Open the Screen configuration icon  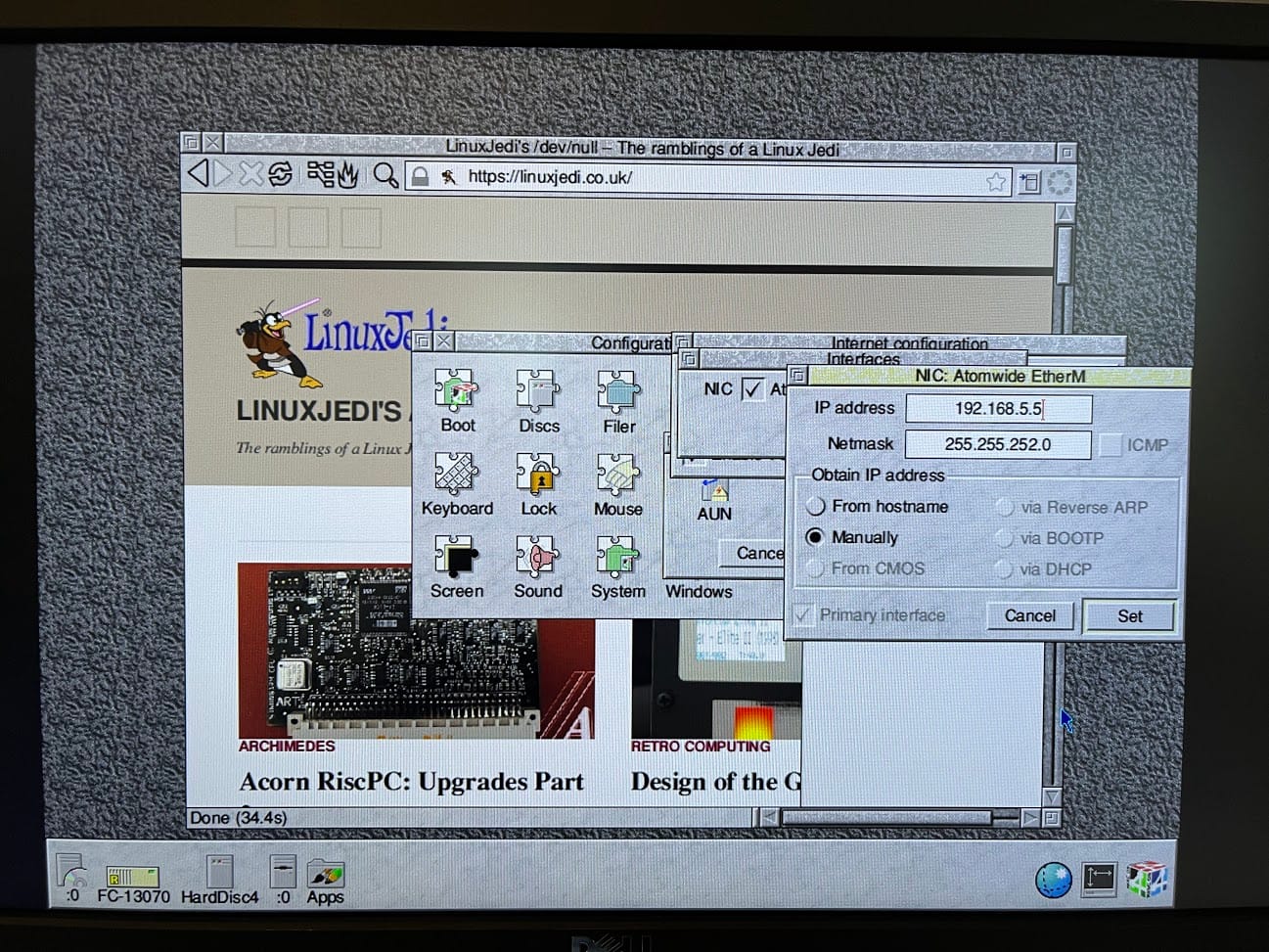point(456,559)
